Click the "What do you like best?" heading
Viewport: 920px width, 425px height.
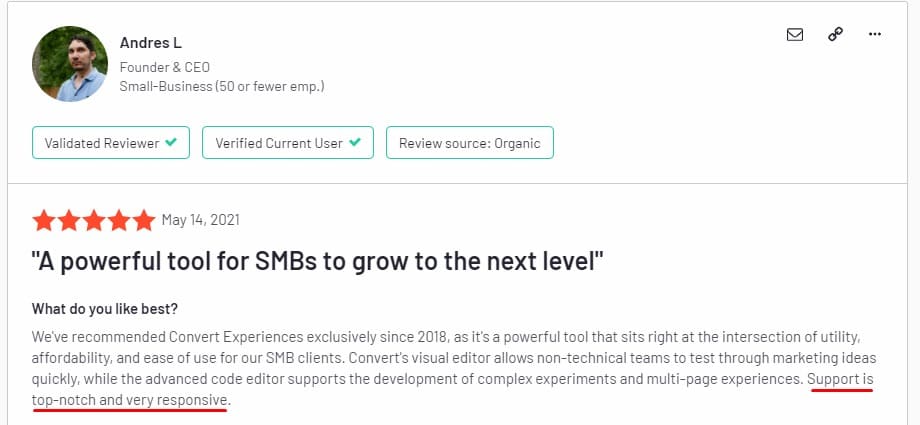[x=105, y=308]
